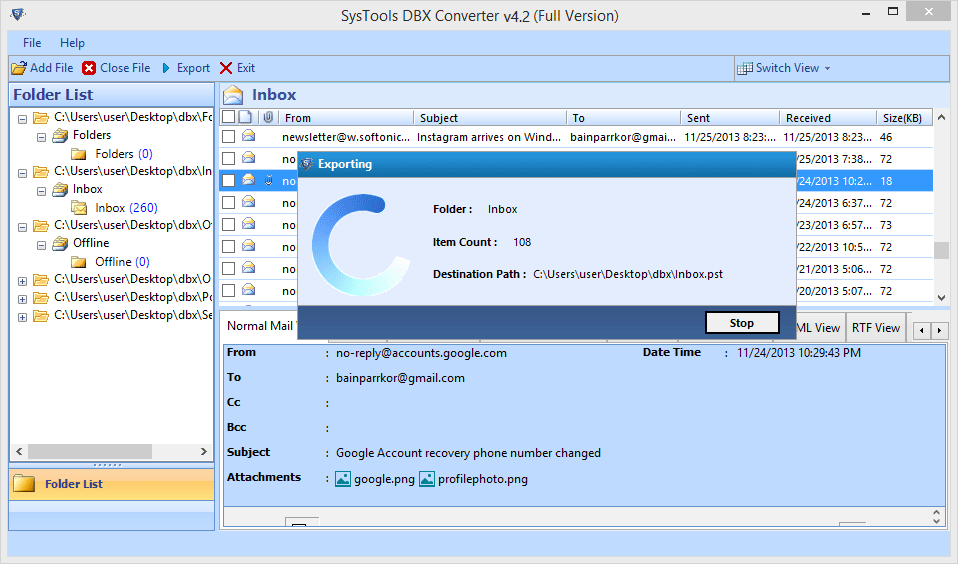Check the mail row received 11/22/2013 10:5
Image resolution: width=958 pixels, height=564 pixels.
point(229,246)
